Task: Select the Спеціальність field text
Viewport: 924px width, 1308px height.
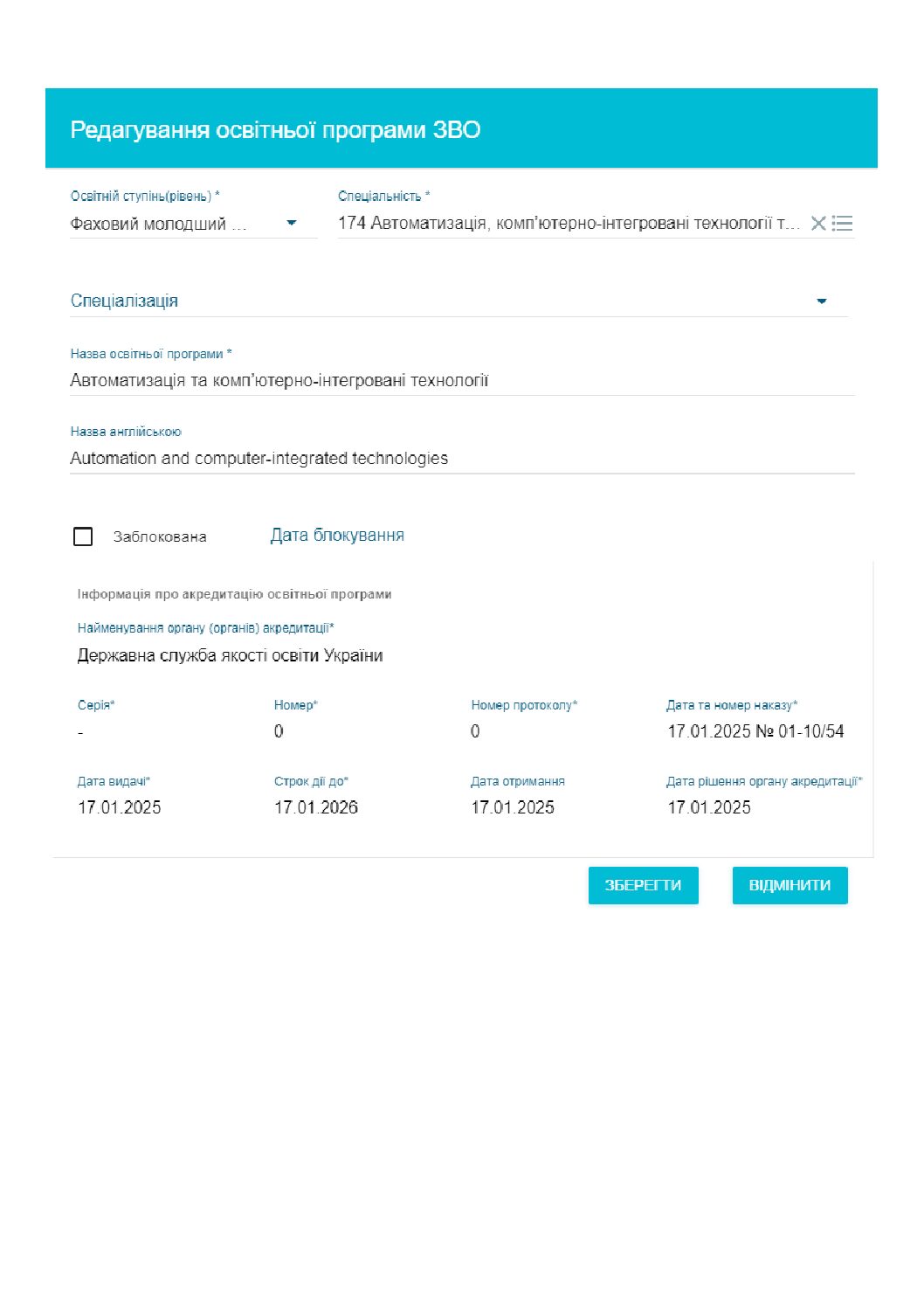Action: [568, 224]
